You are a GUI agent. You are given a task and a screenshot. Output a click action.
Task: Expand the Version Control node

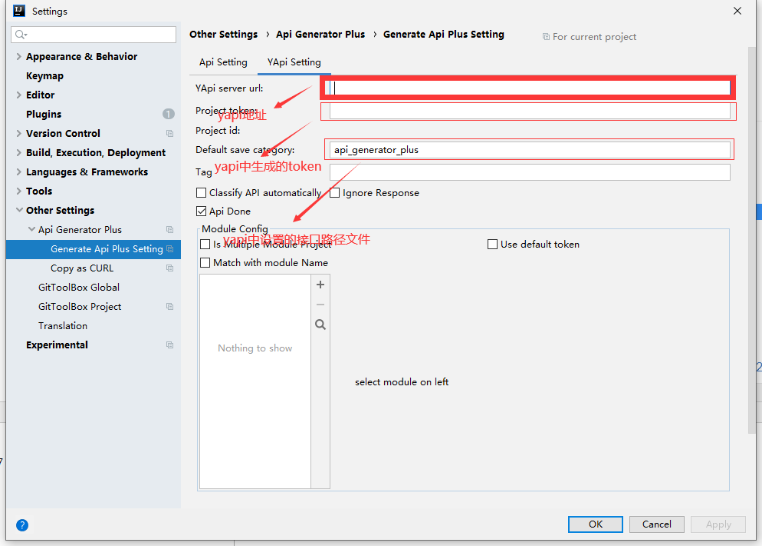click(19, 133)
